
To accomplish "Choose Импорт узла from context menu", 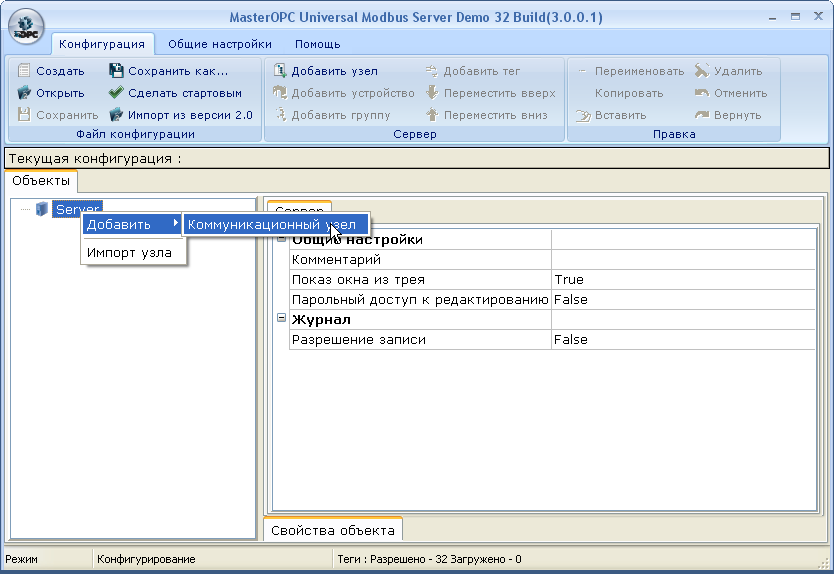I will pos(133,252).
